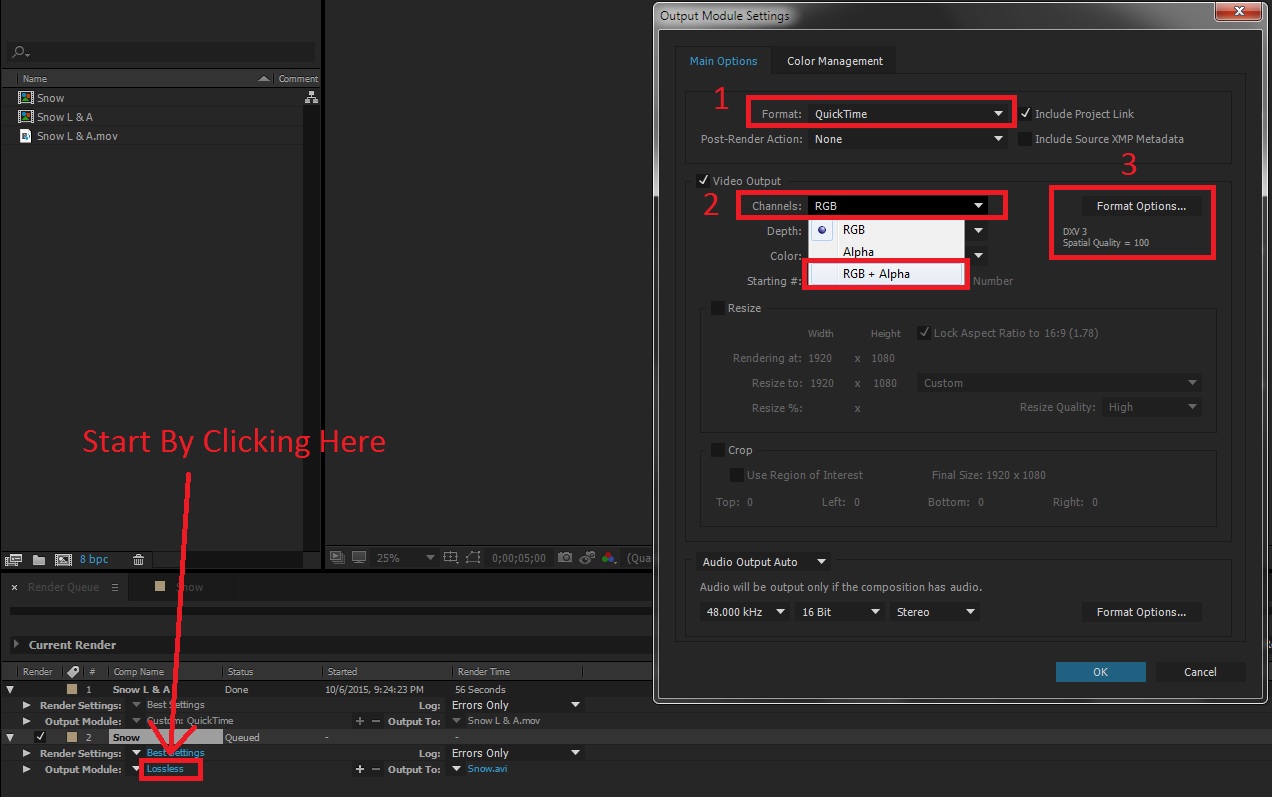
Task: Create a new folder in Project panel
Action: click(x=39, y=560)
